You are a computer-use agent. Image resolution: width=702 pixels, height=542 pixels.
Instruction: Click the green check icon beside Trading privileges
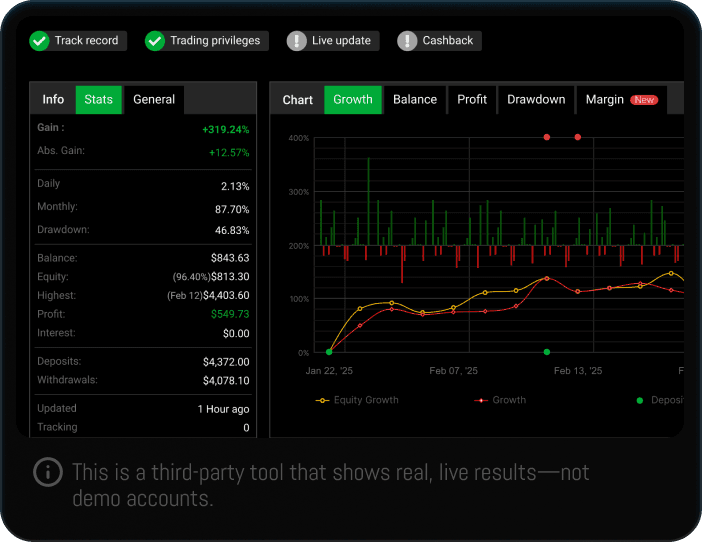coord(155,41)
